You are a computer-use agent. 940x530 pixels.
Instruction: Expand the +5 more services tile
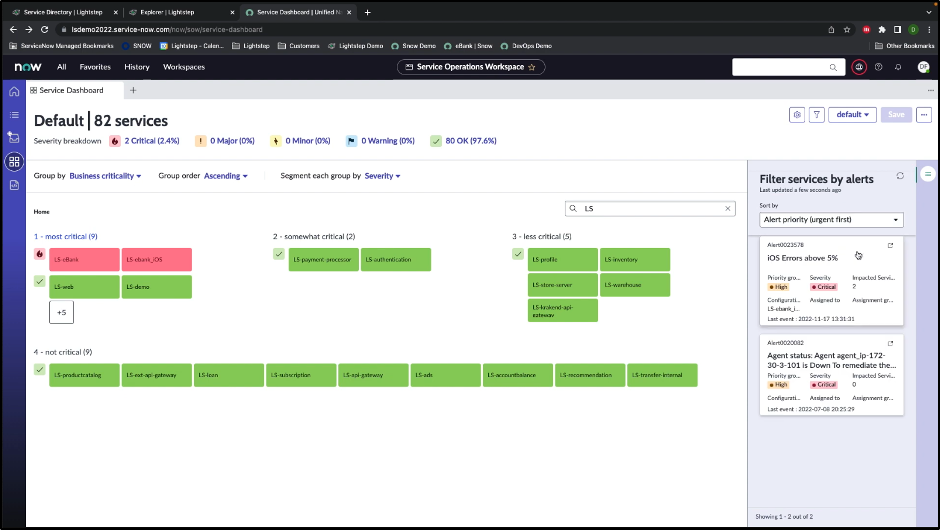(x=61, y=312)
